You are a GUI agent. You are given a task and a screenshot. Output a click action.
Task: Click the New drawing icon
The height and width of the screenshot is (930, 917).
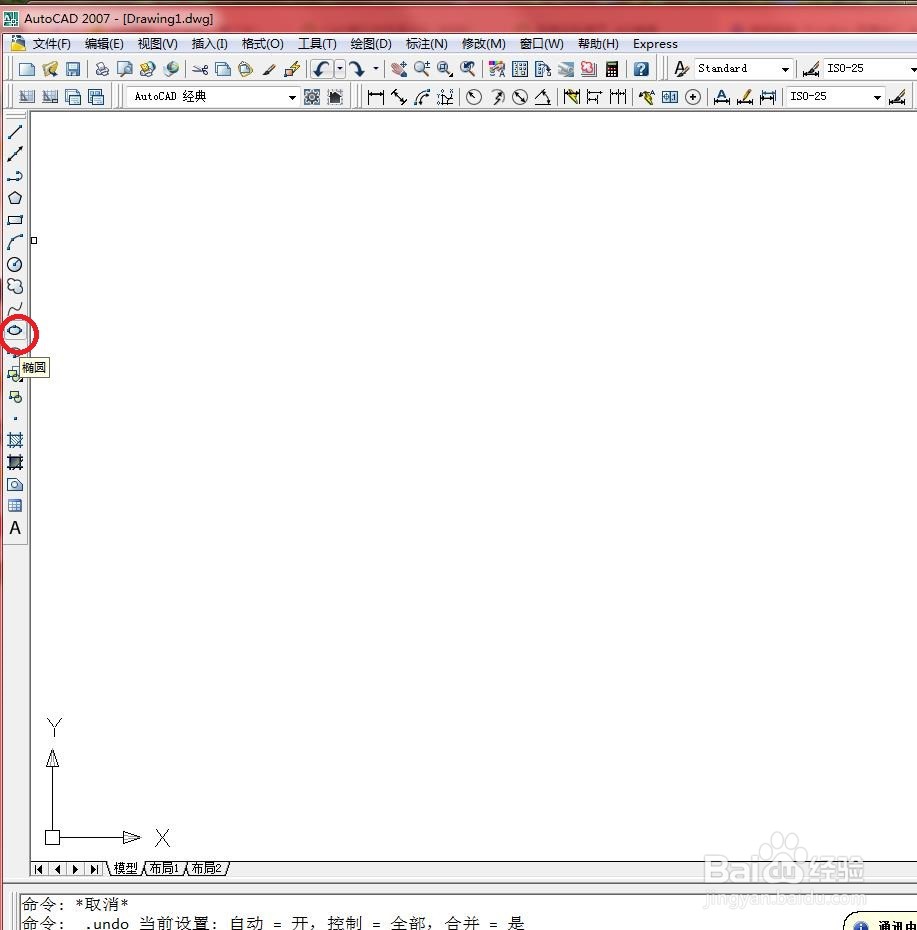[27, 69]
